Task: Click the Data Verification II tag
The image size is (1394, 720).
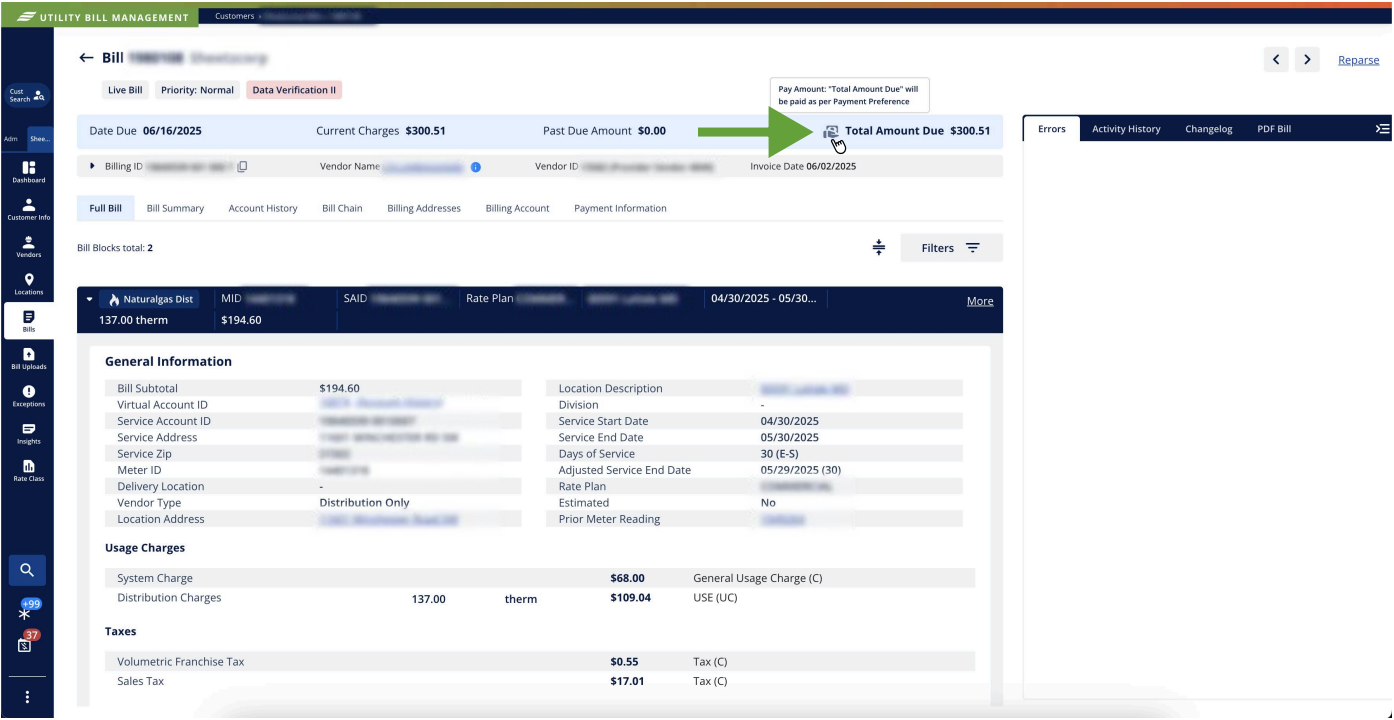Action: [294, 90]
